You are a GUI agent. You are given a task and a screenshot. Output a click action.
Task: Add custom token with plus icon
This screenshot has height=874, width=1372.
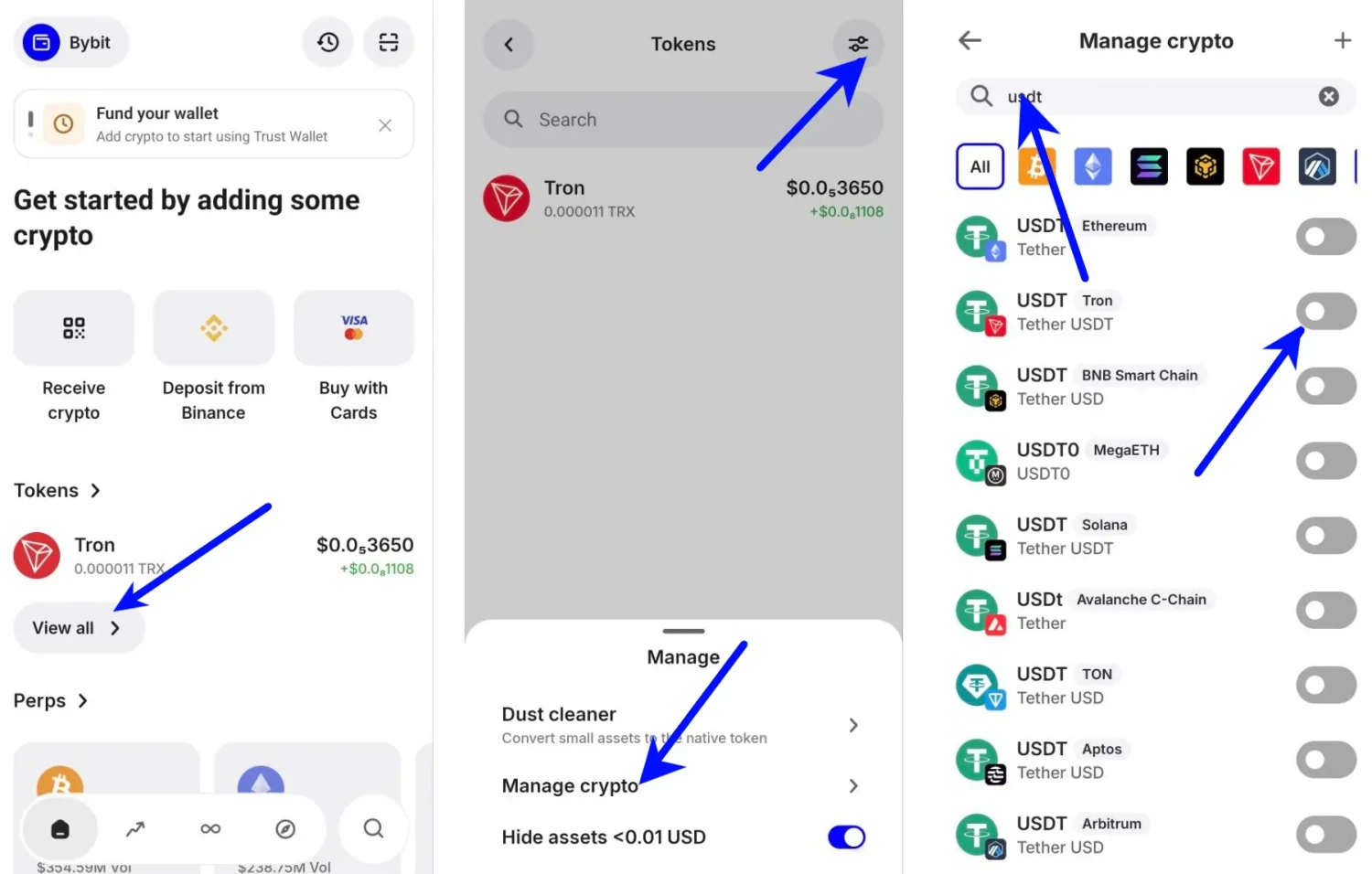click(1343, 40)
